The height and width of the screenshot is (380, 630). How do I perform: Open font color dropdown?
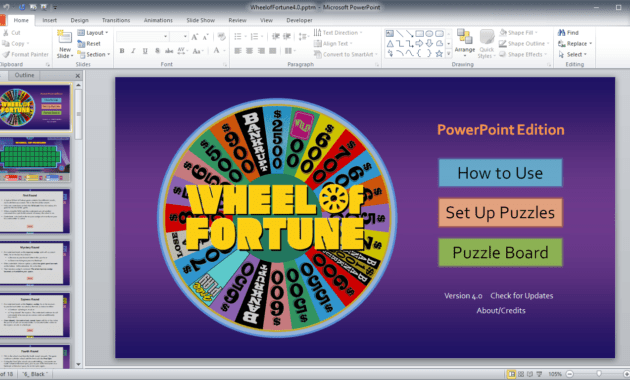[x=224, y=51]
